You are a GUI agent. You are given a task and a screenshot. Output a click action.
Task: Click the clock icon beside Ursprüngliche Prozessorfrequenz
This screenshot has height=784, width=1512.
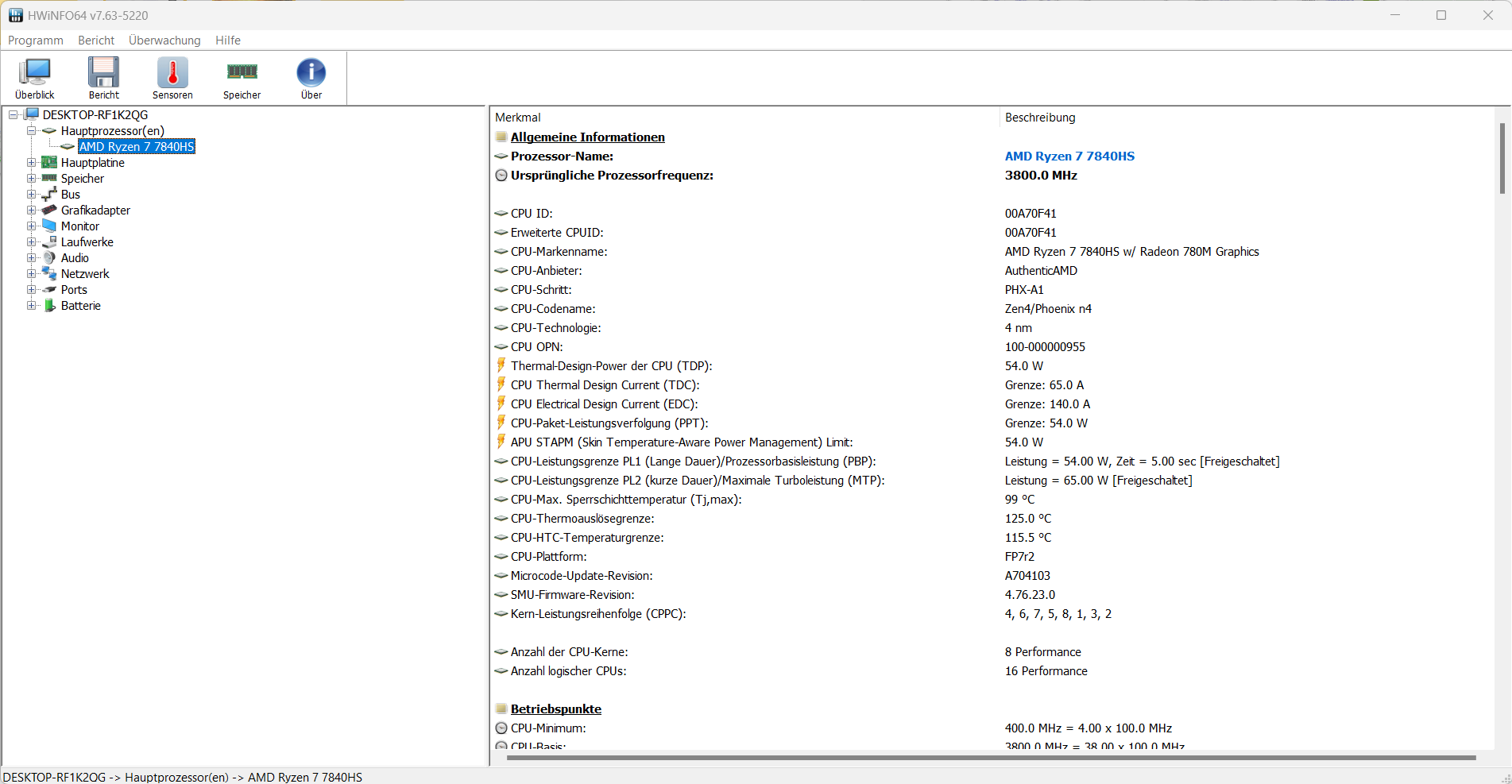[501, 175]
